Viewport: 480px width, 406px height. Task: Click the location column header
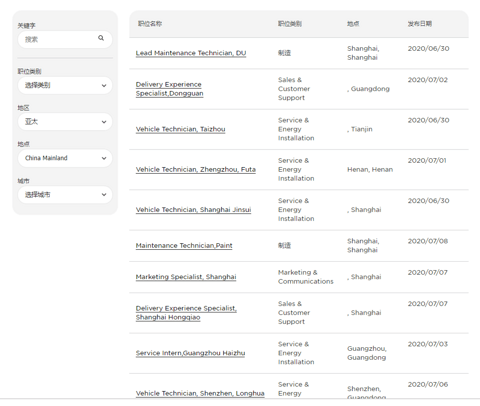[x=353, y=24]
